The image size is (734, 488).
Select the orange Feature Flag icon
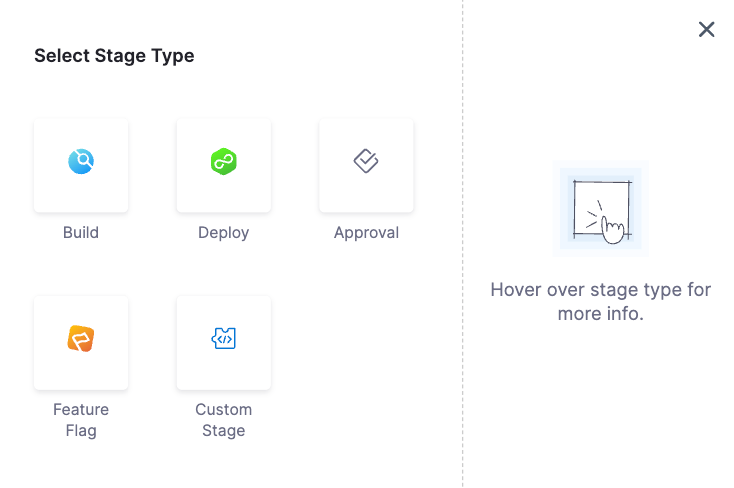81,339
